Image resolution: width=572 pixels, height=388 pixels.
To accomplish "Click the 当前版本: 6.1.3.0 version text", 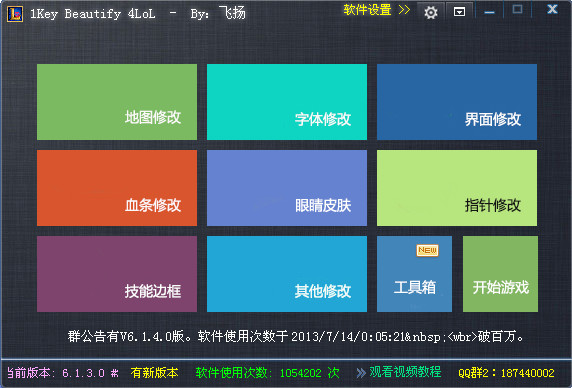I will pos(63,373).
